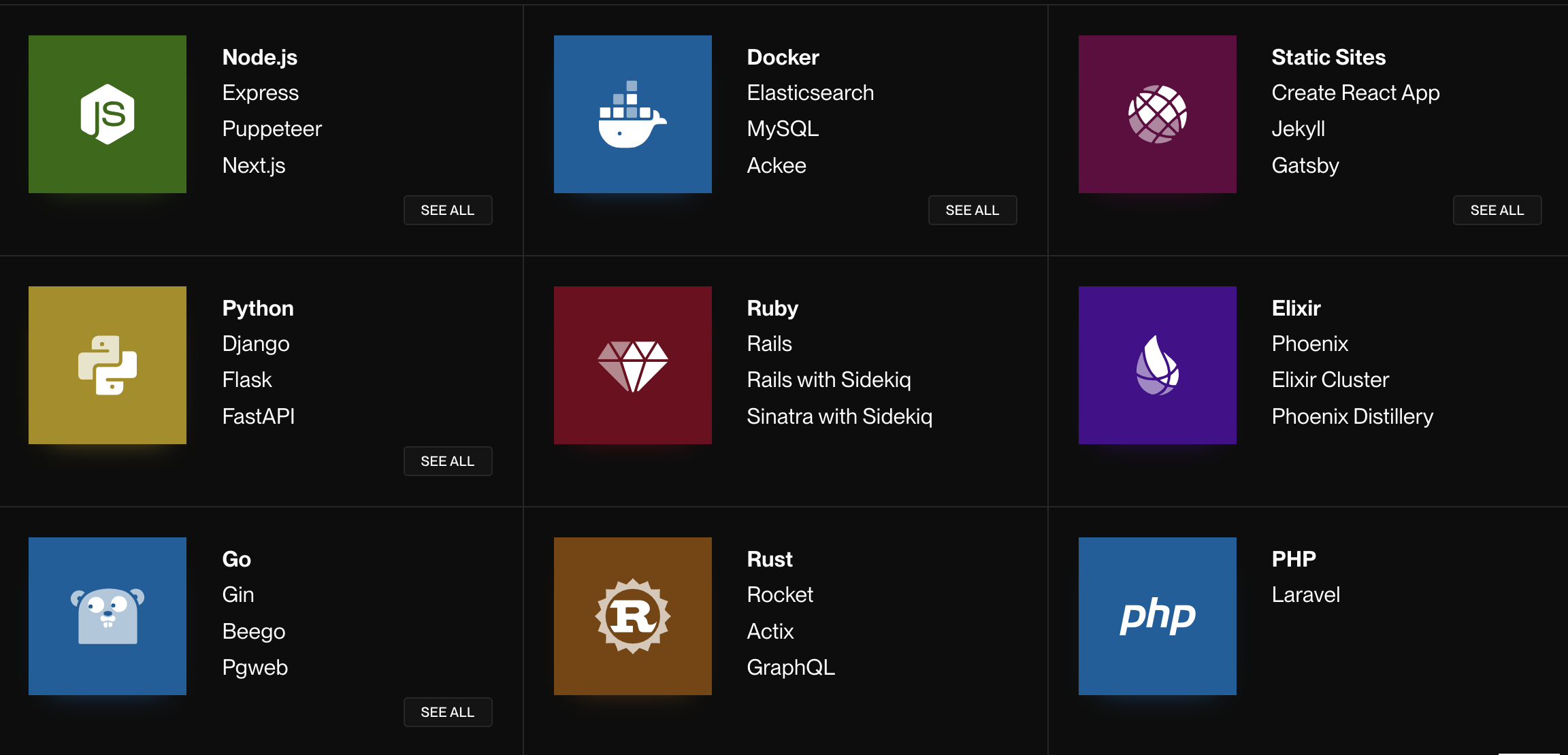1568x755 pixels.
Task: Click the Docker whale logo tile
Action: click(632, 114)
